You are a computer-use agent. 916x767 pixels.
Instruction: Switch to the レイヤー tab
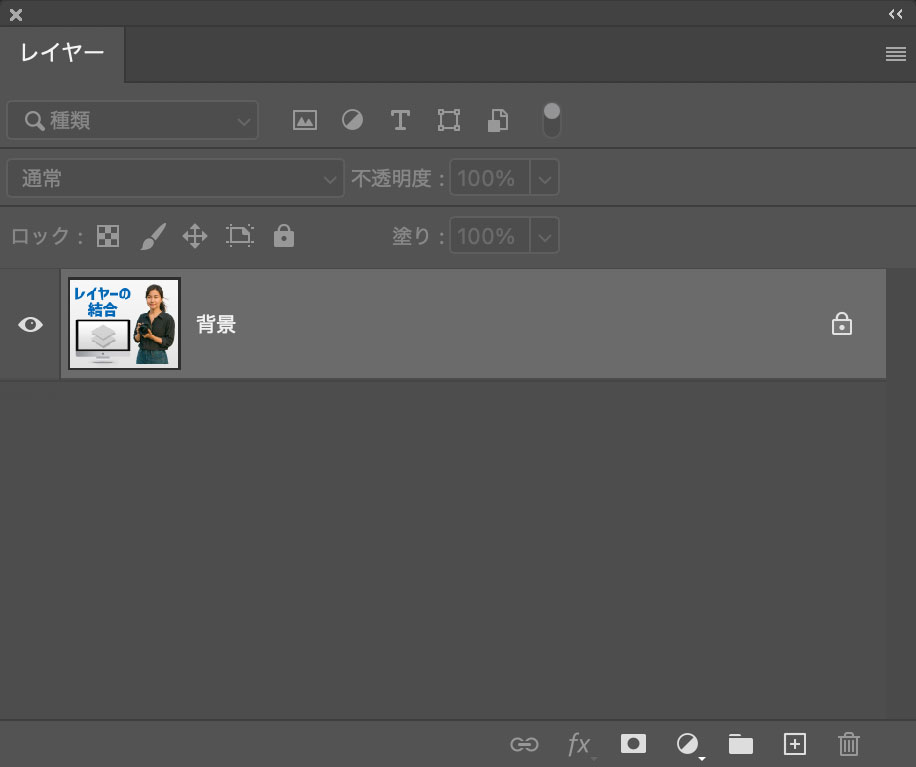(62, 53)
